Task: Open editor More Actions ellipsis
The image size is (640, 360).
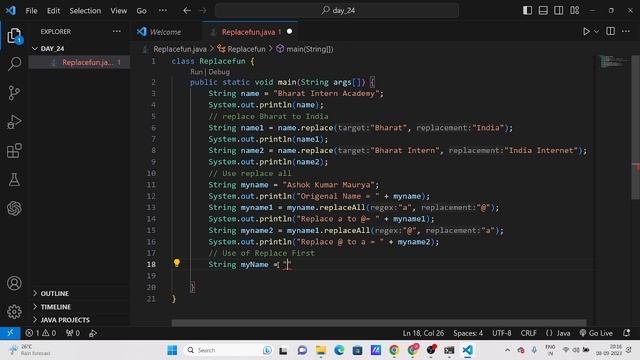Action: [626, 31]
